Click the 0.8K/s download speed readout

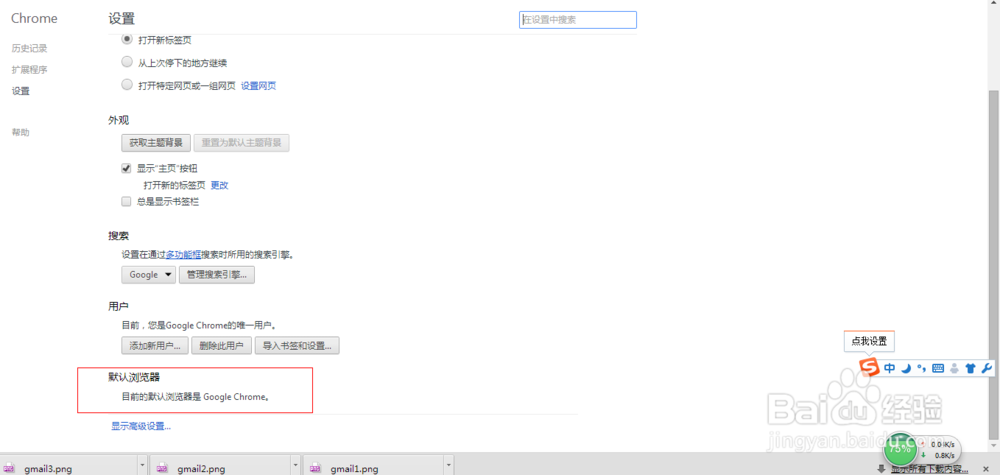945,455
